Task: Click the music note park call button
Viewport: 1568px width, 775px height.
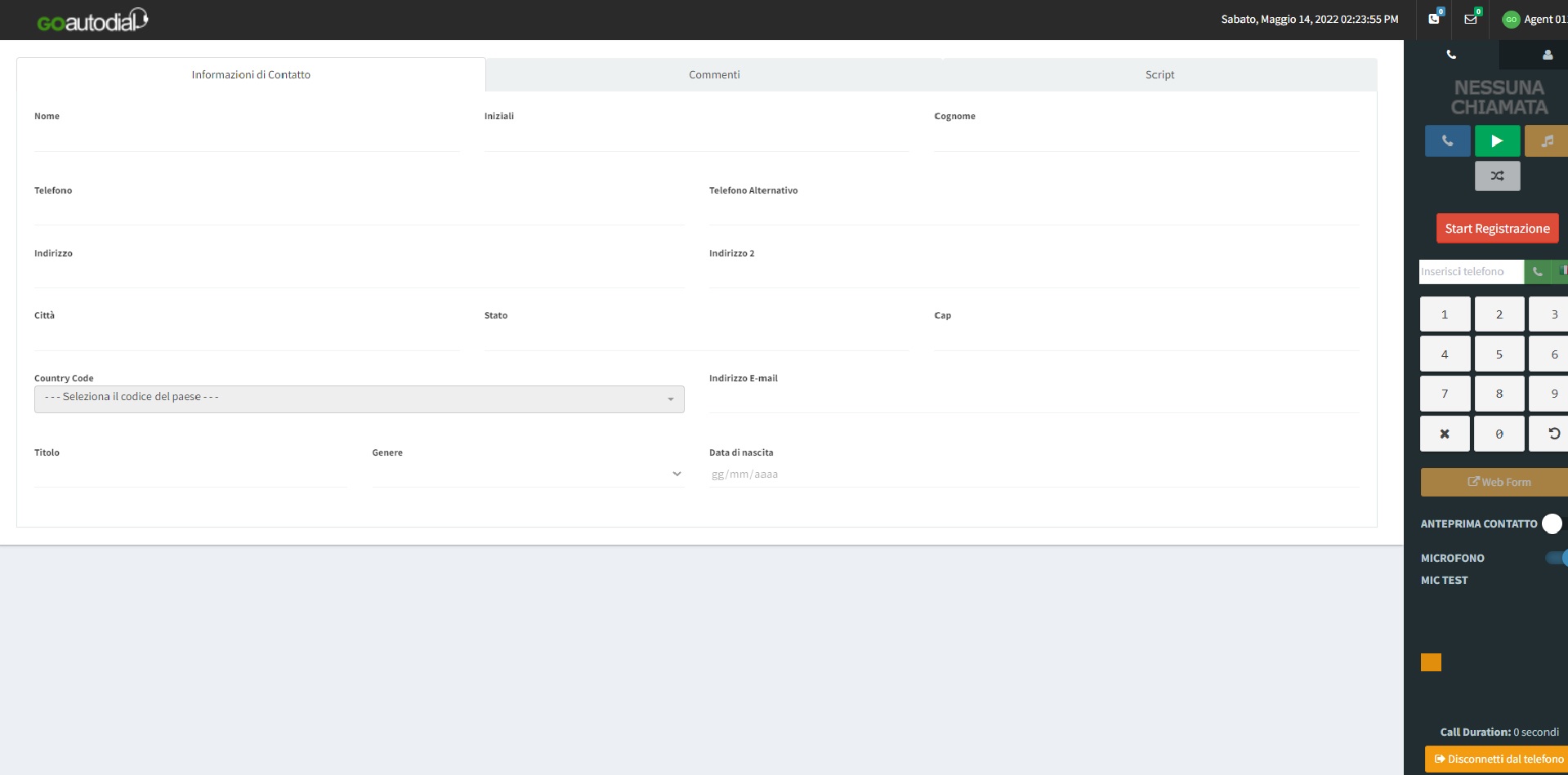Action: coord(1546,141)
